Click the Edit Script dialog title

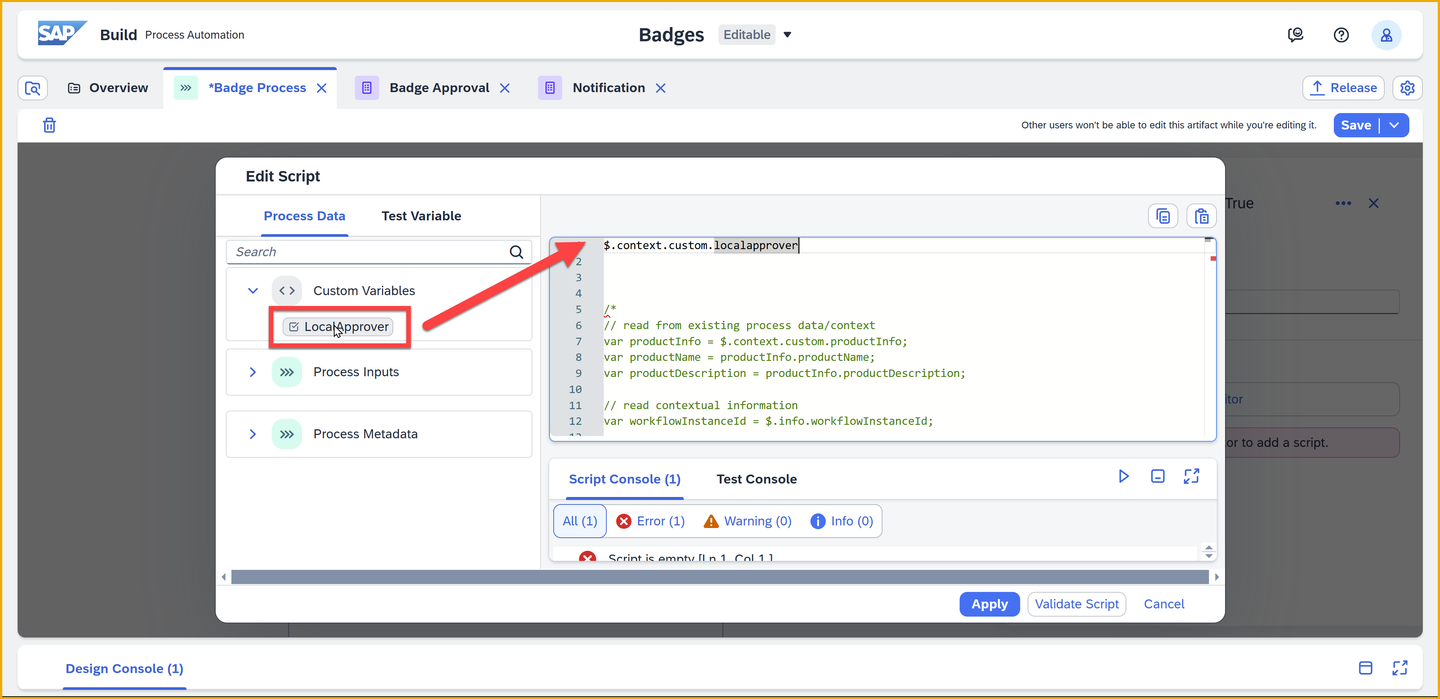(x=283, y=176)
